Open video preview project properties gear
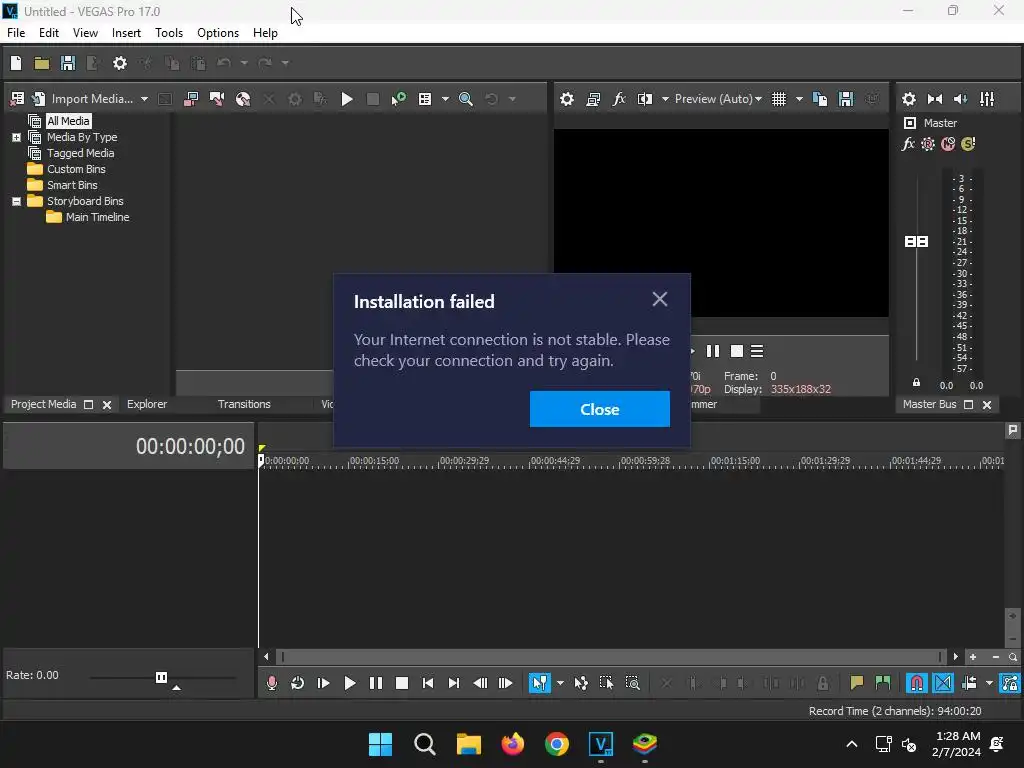Viewport: 1024px width, 768px height. 567,99
